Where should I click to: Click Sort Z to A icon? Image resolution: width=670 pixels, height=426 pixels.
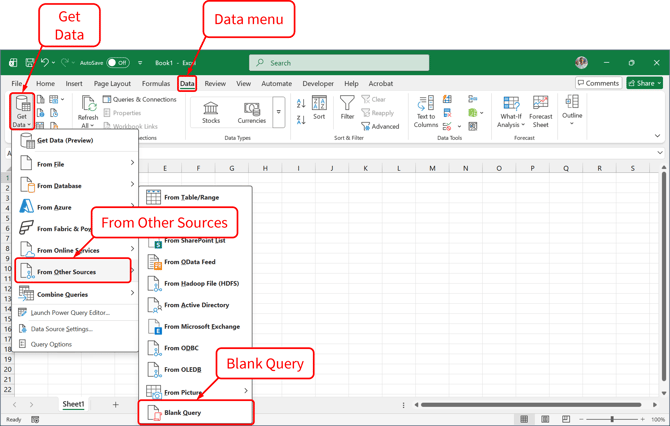301,120
